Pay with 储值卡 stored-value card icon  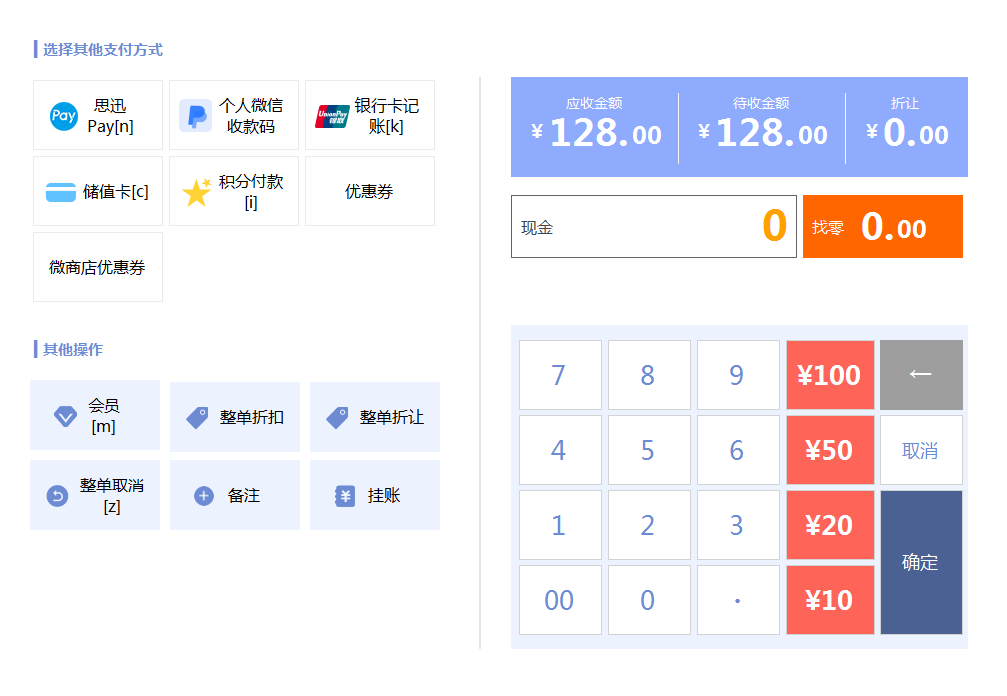(61, 192)
